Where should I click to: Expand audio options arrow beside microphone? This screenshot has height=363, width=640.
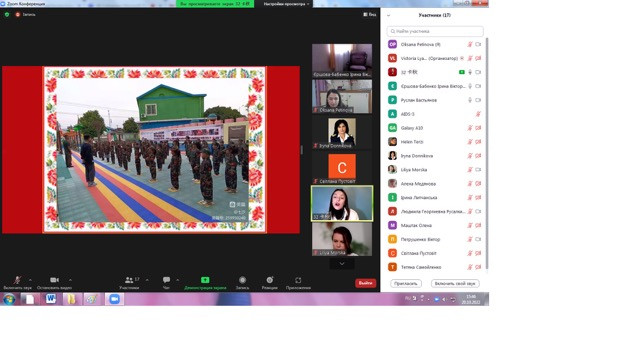coord(30,280)
